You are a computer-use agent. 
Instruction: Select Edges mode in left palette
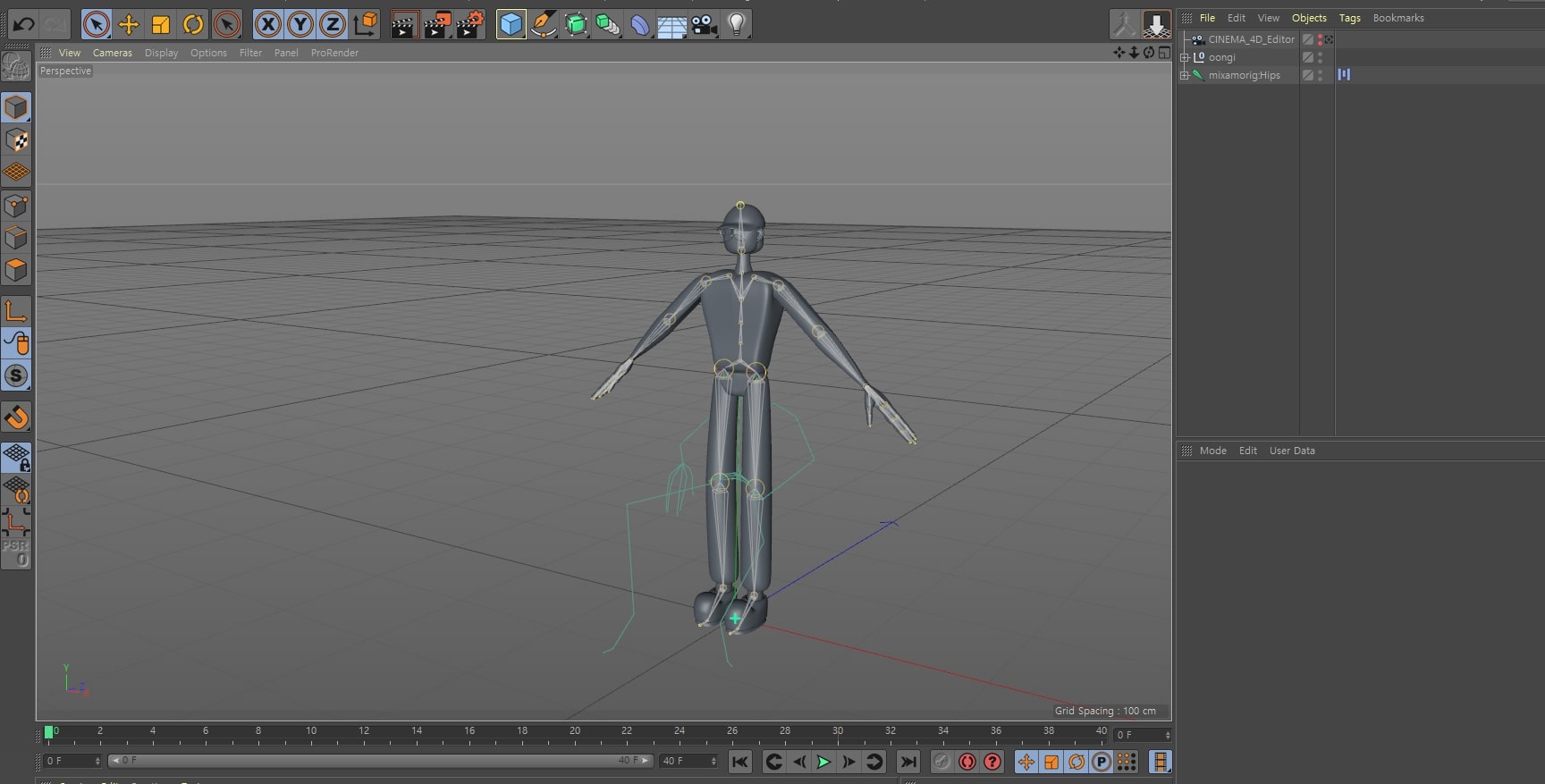(x=16, y=238)
